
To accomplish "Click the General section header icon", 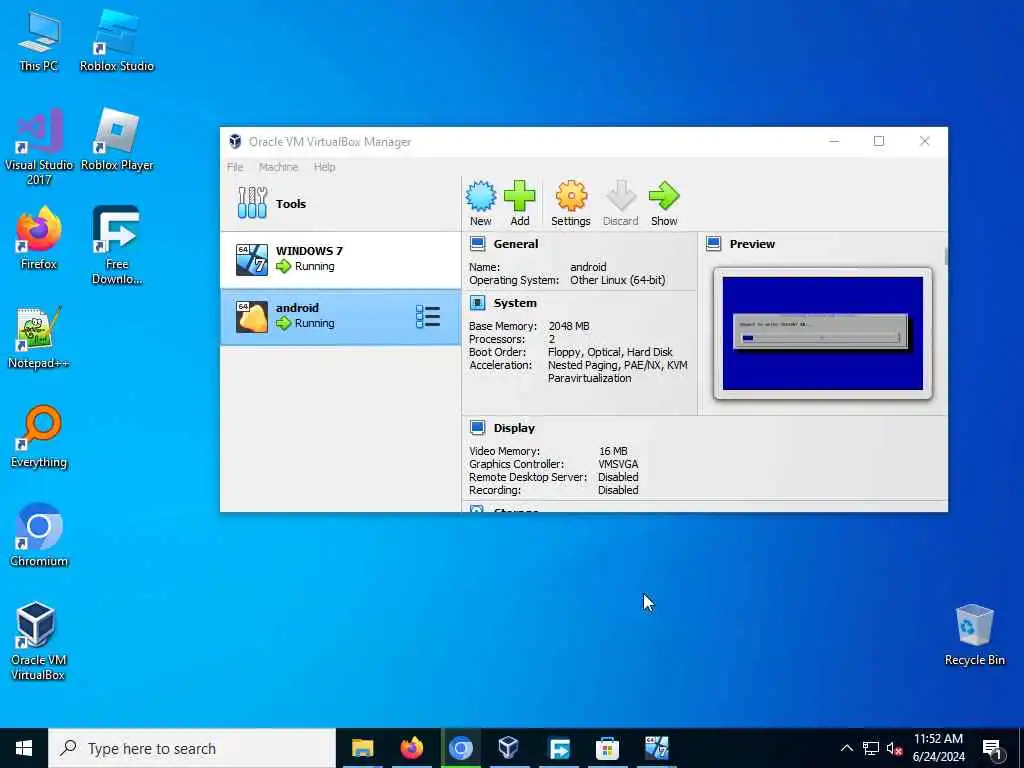I will 477,244.
